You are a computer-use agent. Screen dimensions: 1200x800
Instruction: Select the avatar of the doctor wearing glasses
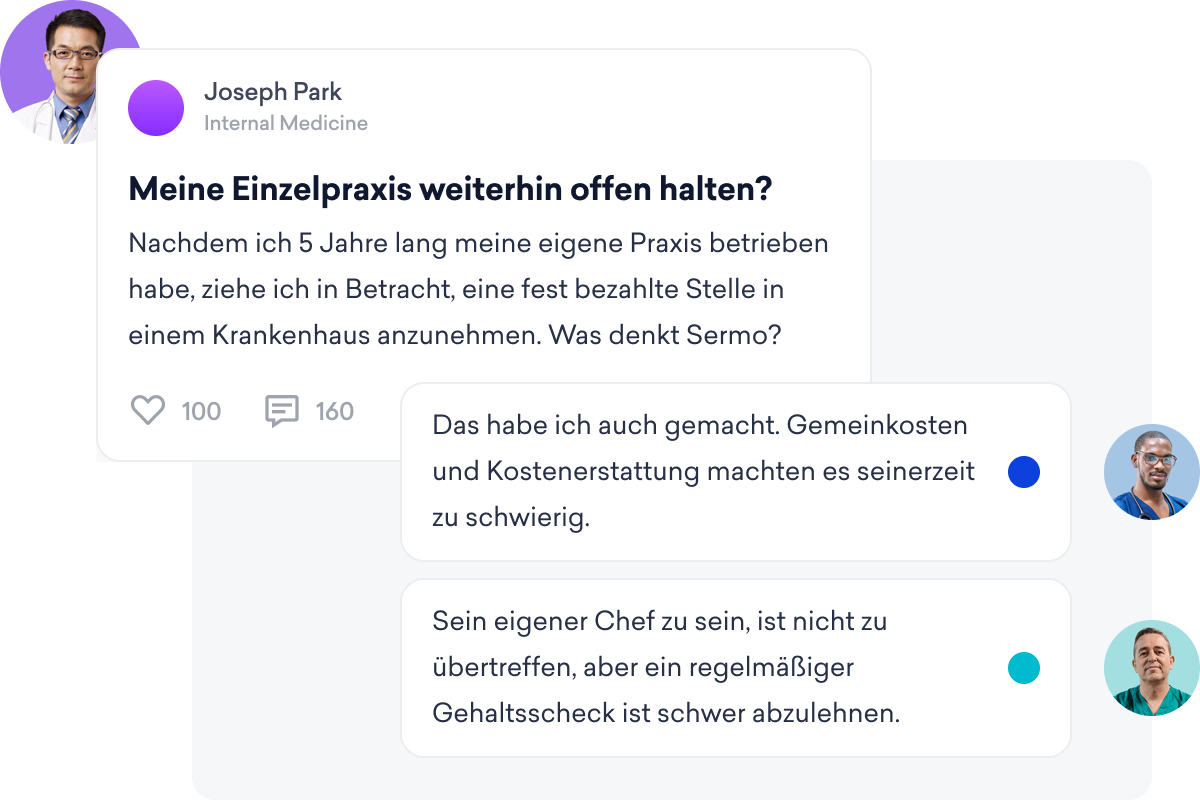[x=1150, y=471]
